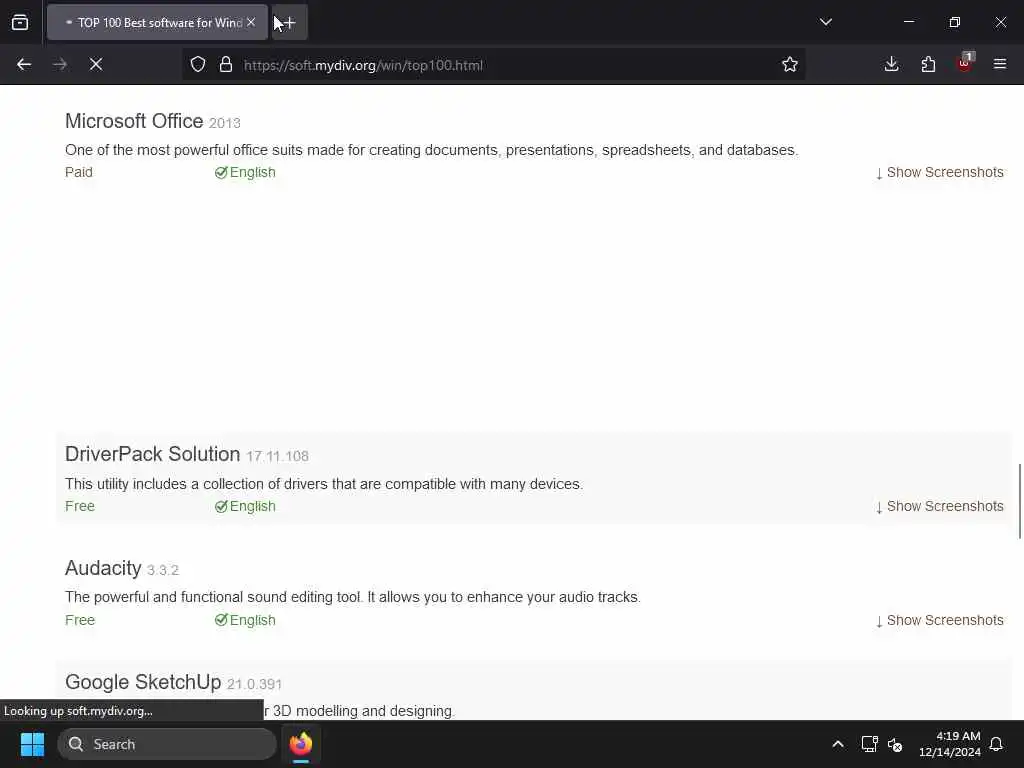The height and width of the screenshot is (768, 1024).
Task: Minimize the Firefox window
Action: click(x=908, y=22)
